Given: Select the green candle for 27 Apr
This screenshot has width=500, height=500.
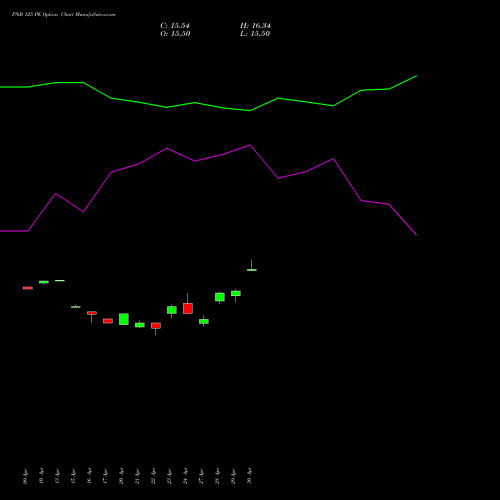Looking at the screenshot, I should 204,321.
